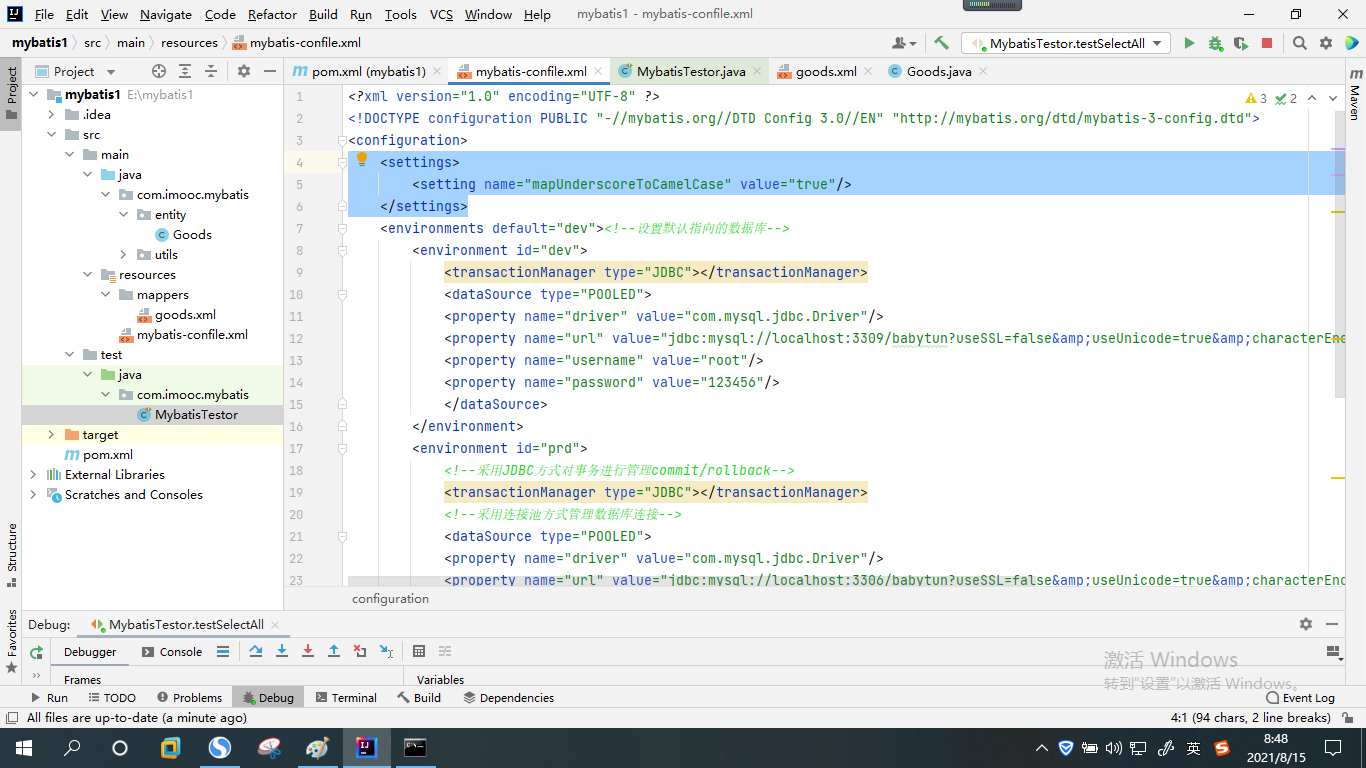The image size is (1366, 768).
Task: Fold the settings tag at line 4
Action: point(342,162)
